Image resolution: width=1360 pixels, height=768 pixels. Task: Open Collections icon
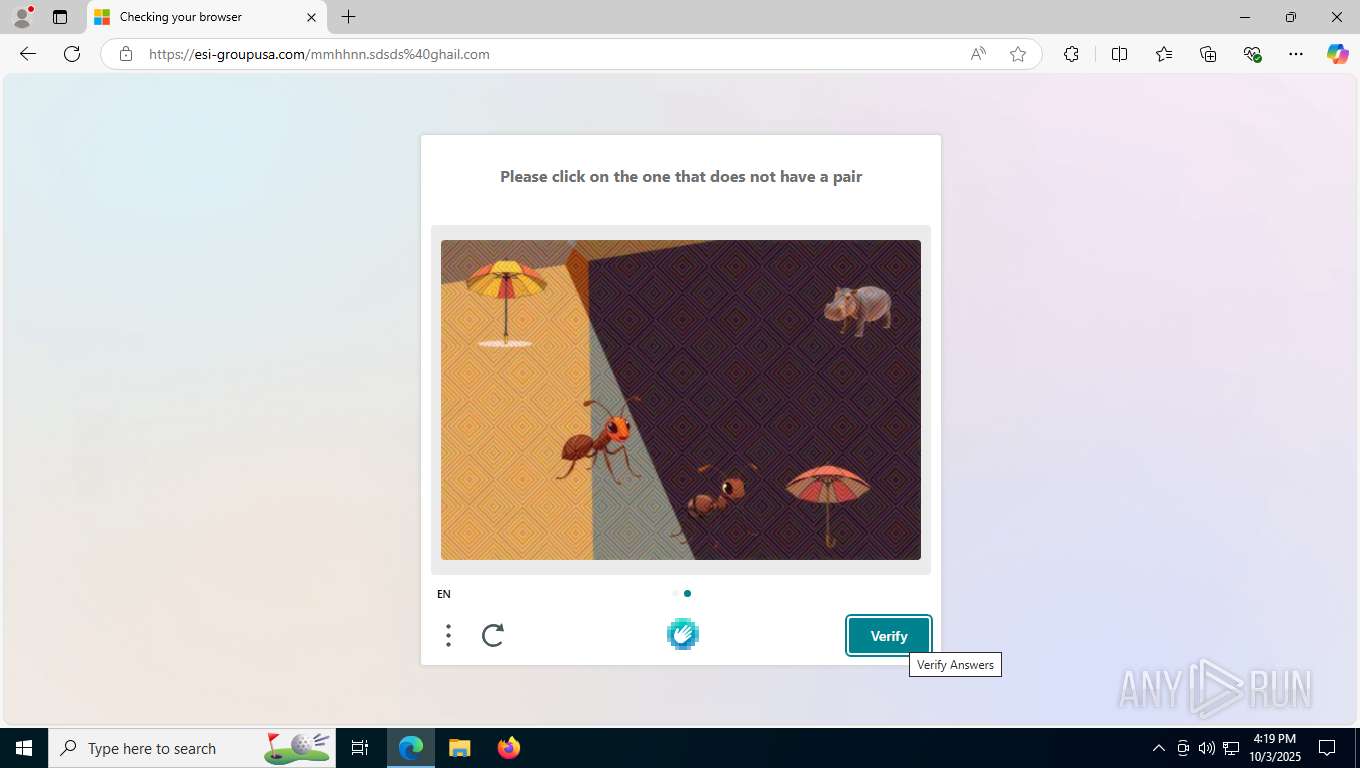[1208, 54]
